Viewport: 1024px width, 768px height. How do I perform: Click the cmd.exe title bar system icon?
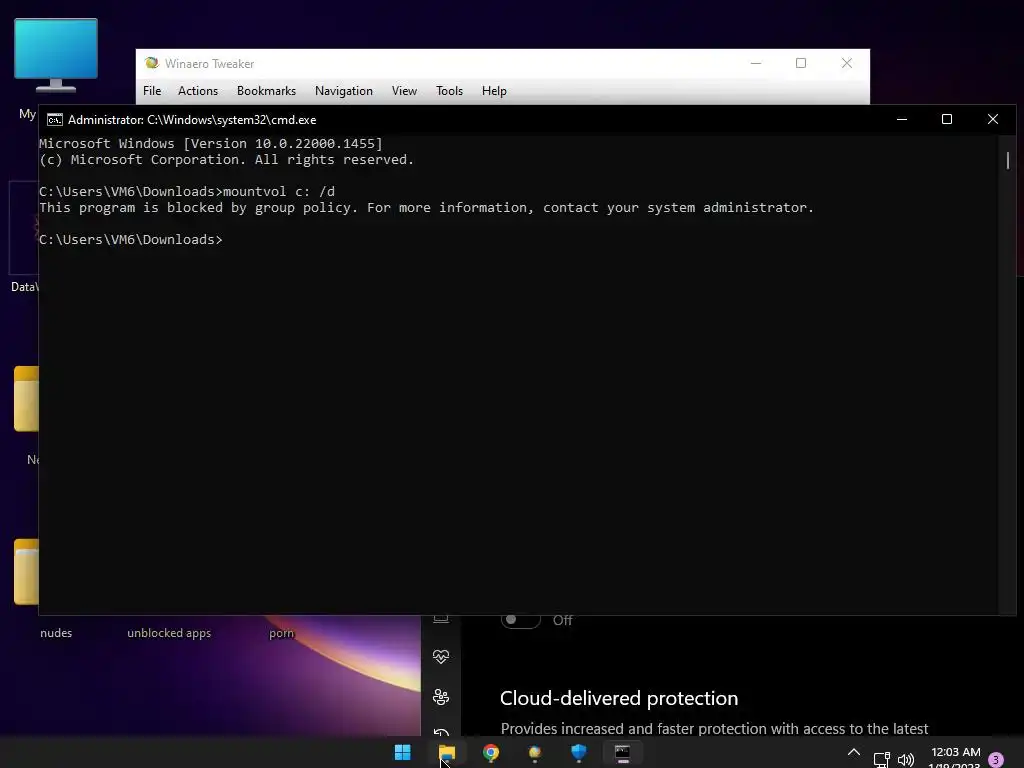[x=55, y=120]
